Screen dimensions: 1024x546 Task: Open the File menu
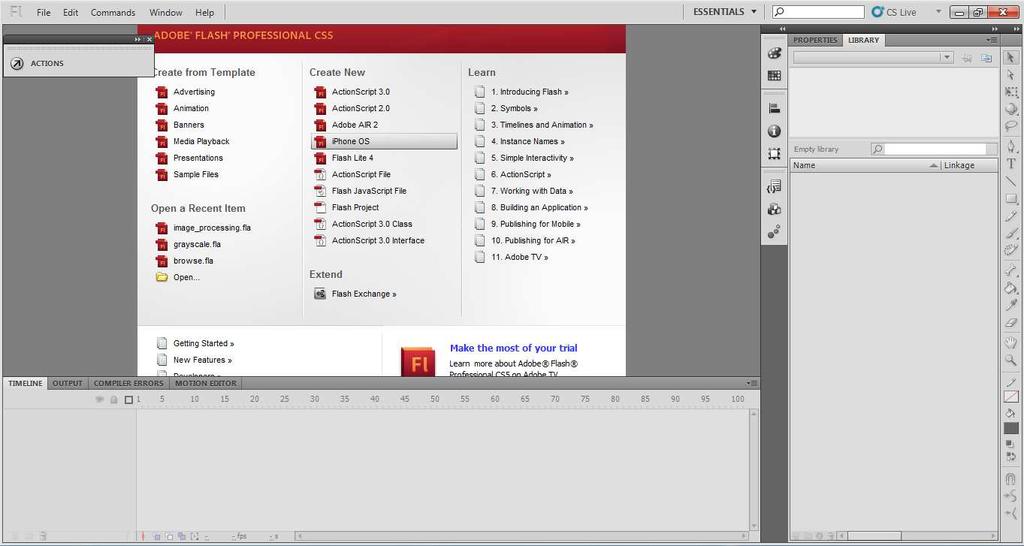point(43,12)
